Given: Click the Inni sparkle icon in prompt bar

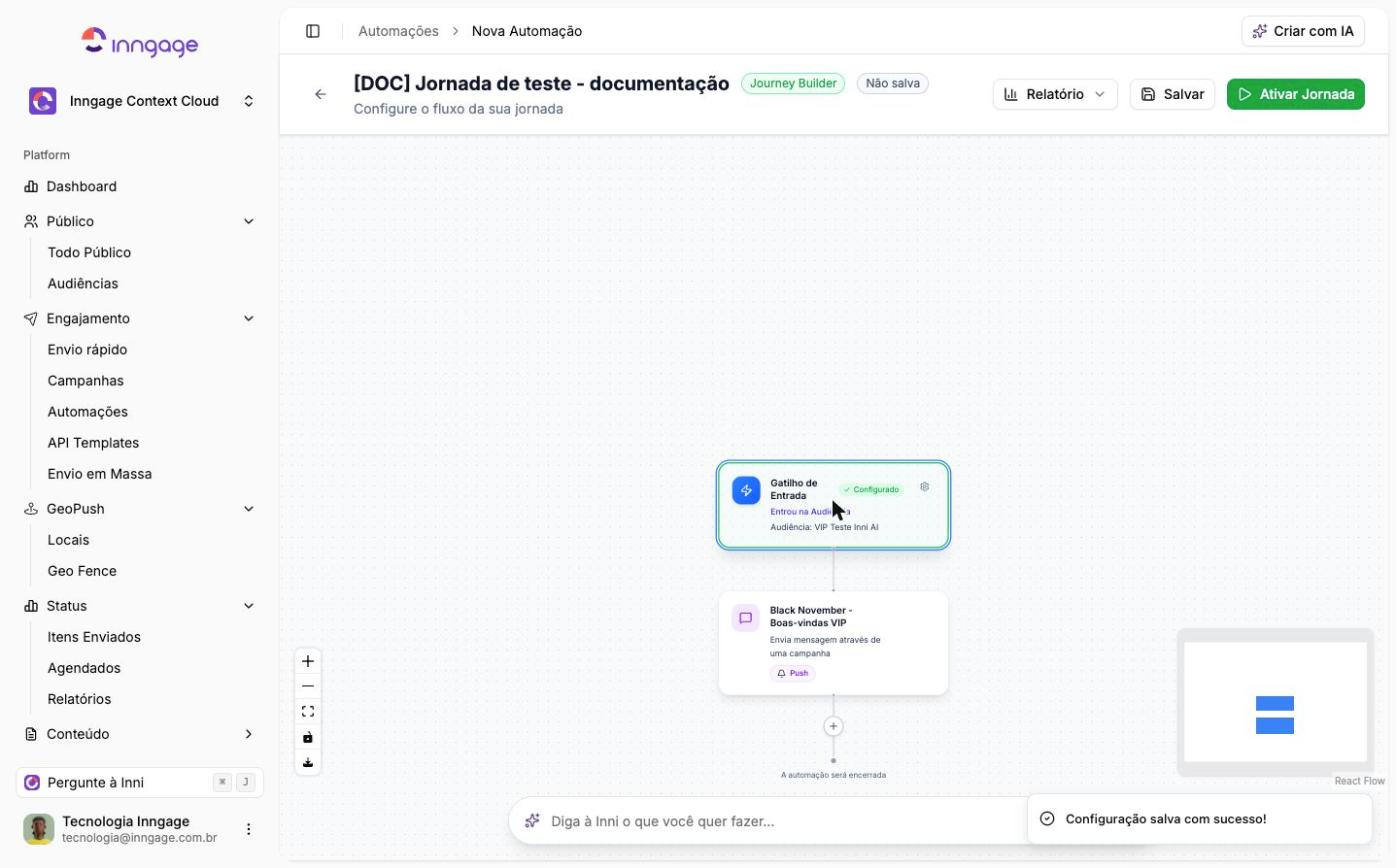Looking at the screenshot, I should (x=532, y=821).
